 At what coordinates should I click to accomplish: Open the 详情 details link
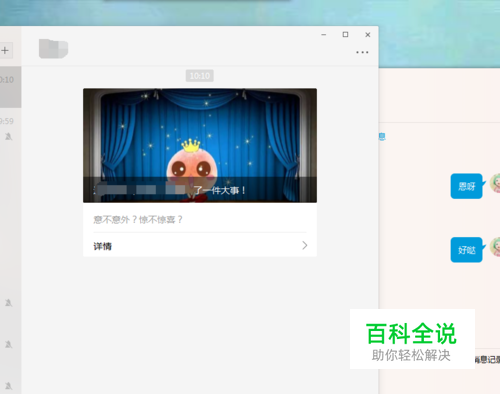(x=103, y=246)
